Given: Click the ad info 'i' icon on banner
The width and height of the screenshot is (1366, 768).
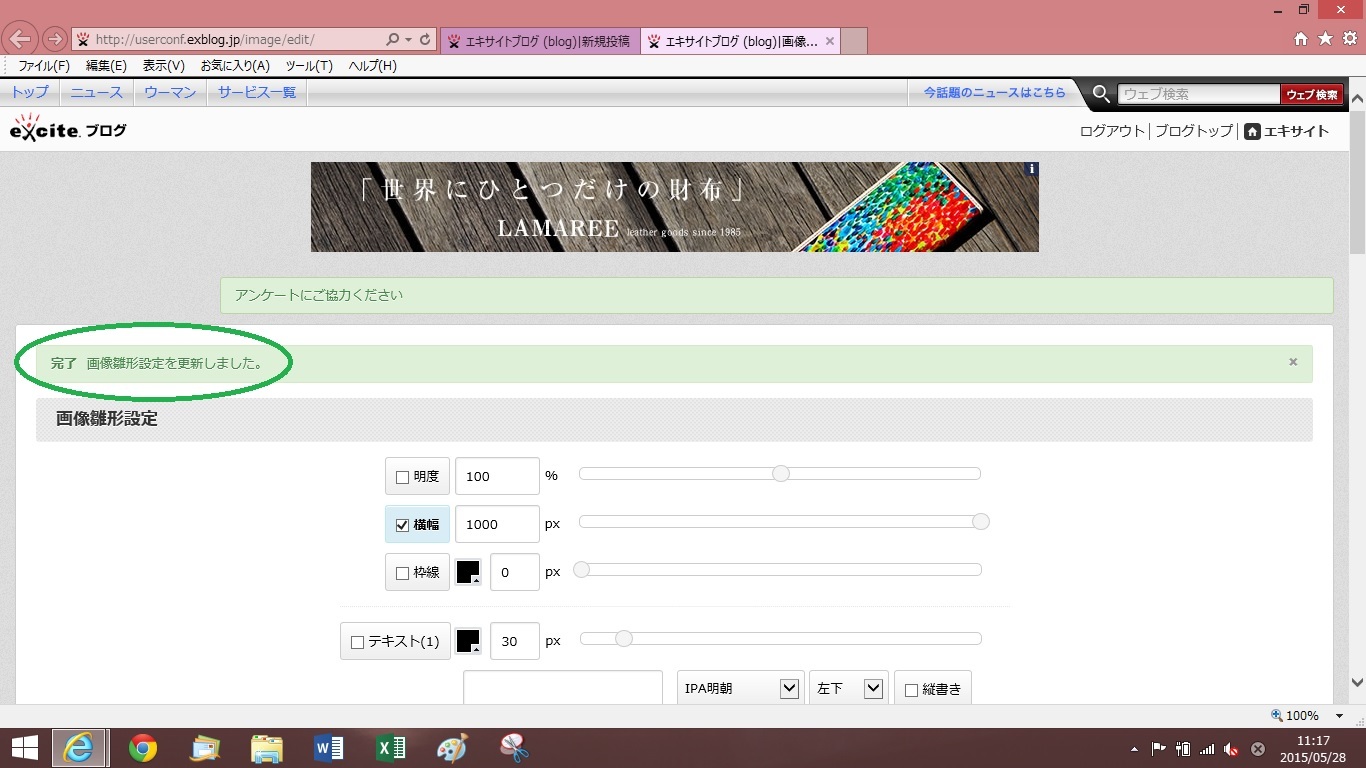Looking at the screenshot, I should (1031, 169).
